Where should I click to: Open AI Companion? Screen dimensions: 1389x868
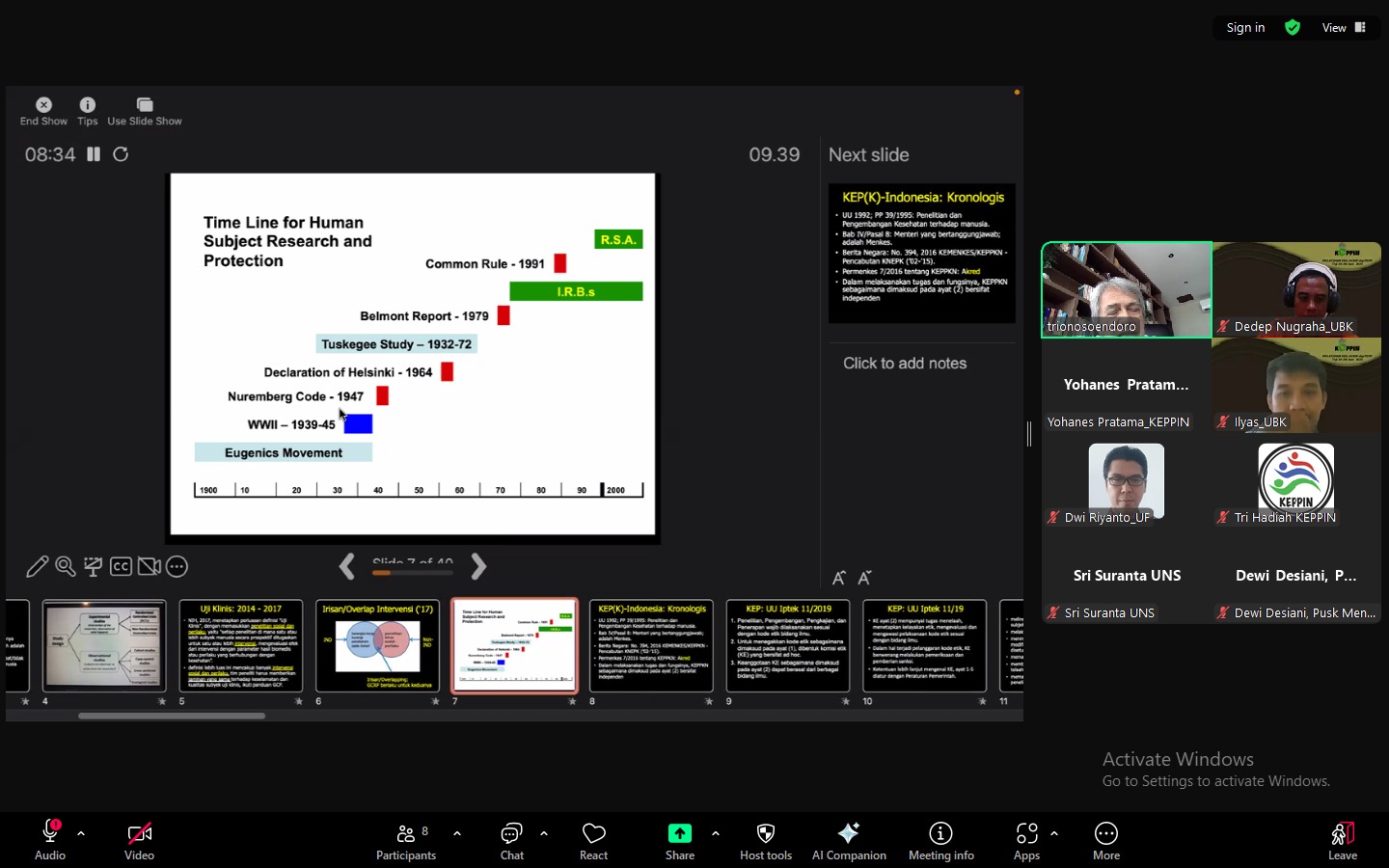click(849, 840)
